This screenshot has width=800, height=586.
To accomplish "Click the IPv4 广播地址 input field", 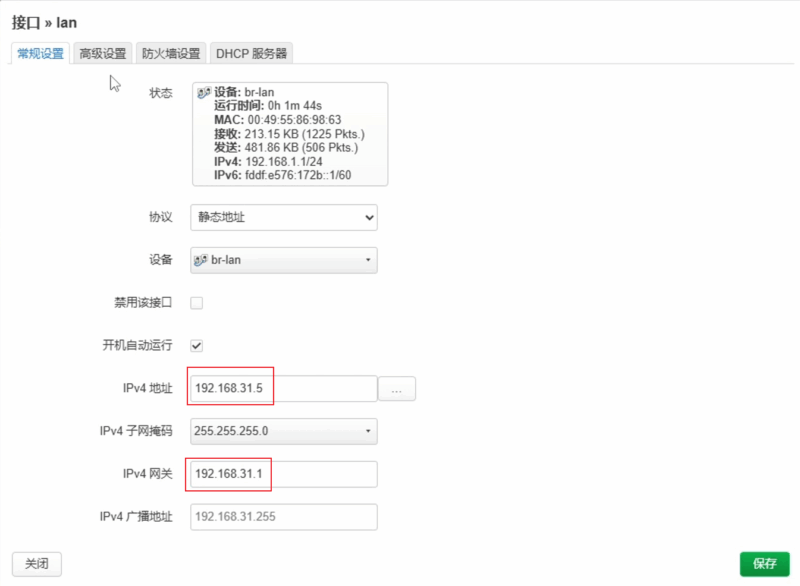I will [x=284, y=517].
